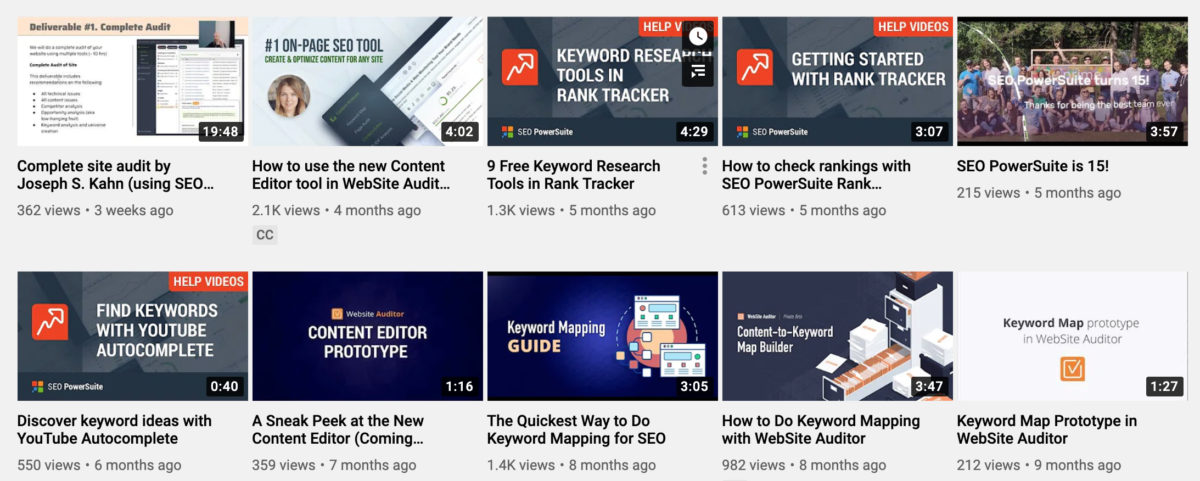Open the Keyword Research Tools in Rank Tracker thumbnail
Viewport: 1200px width, 481px height.
(603, 82)
